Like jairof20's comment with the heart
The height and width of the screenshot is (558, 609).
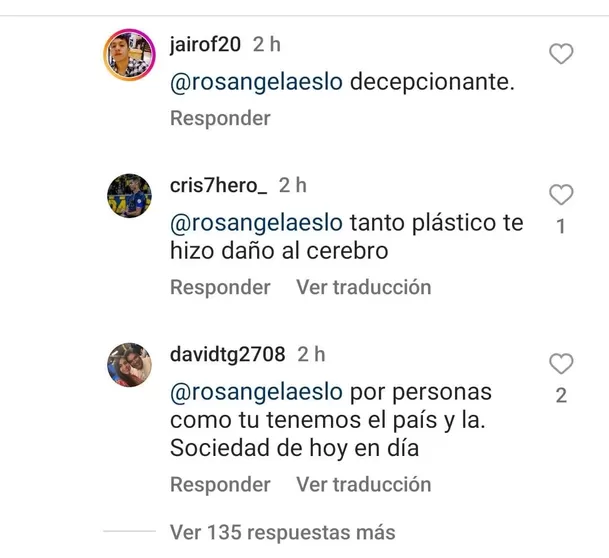(561, 54)
